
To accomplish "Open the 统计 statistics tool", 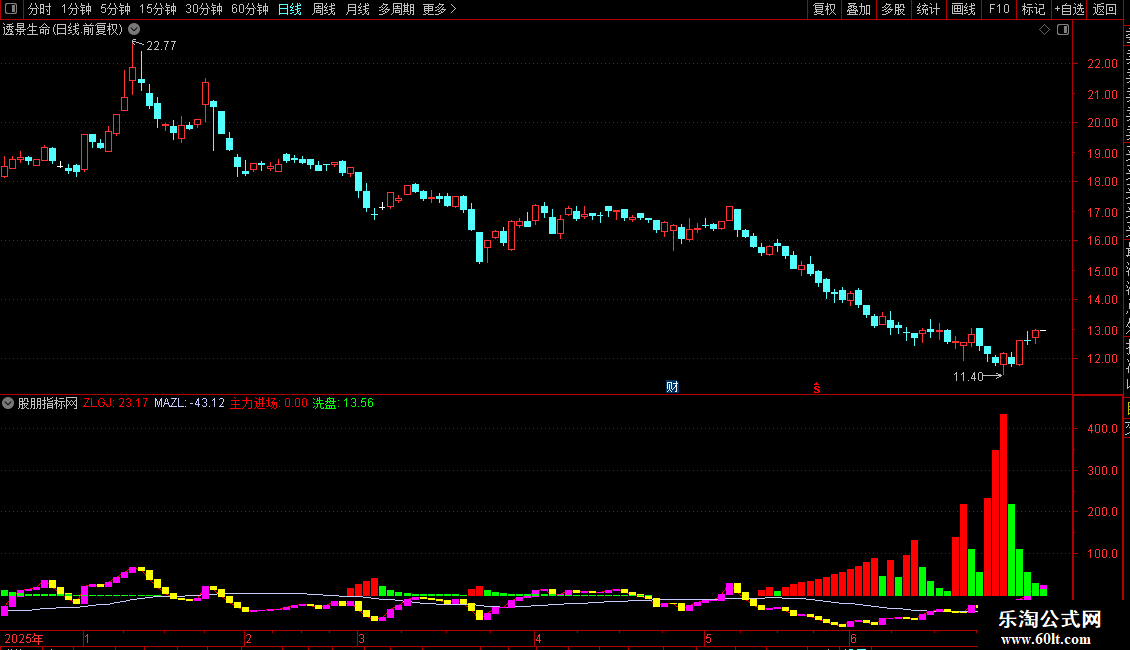I will pyautogui.click(x=928, y=9).
